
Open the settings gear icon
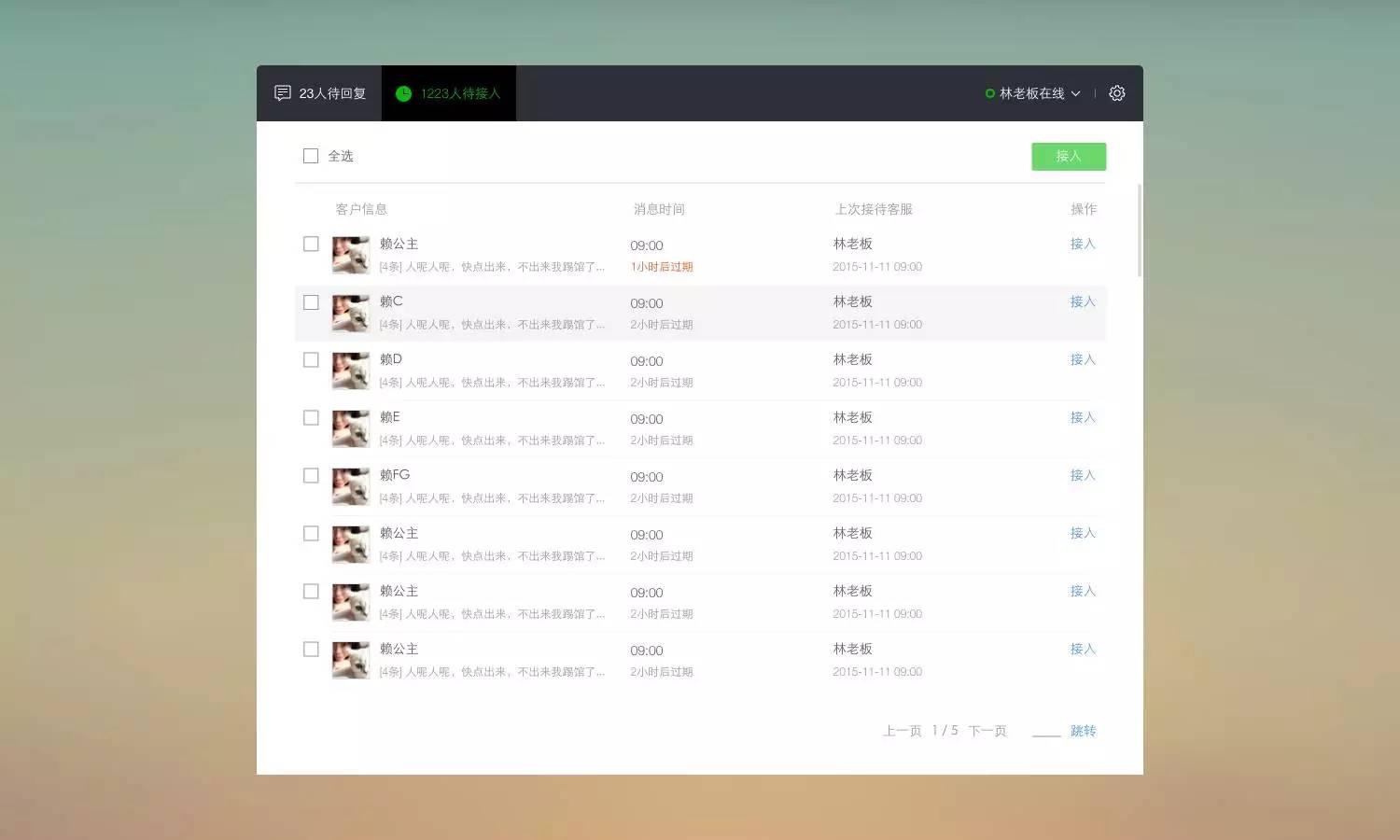point(1116,93)
